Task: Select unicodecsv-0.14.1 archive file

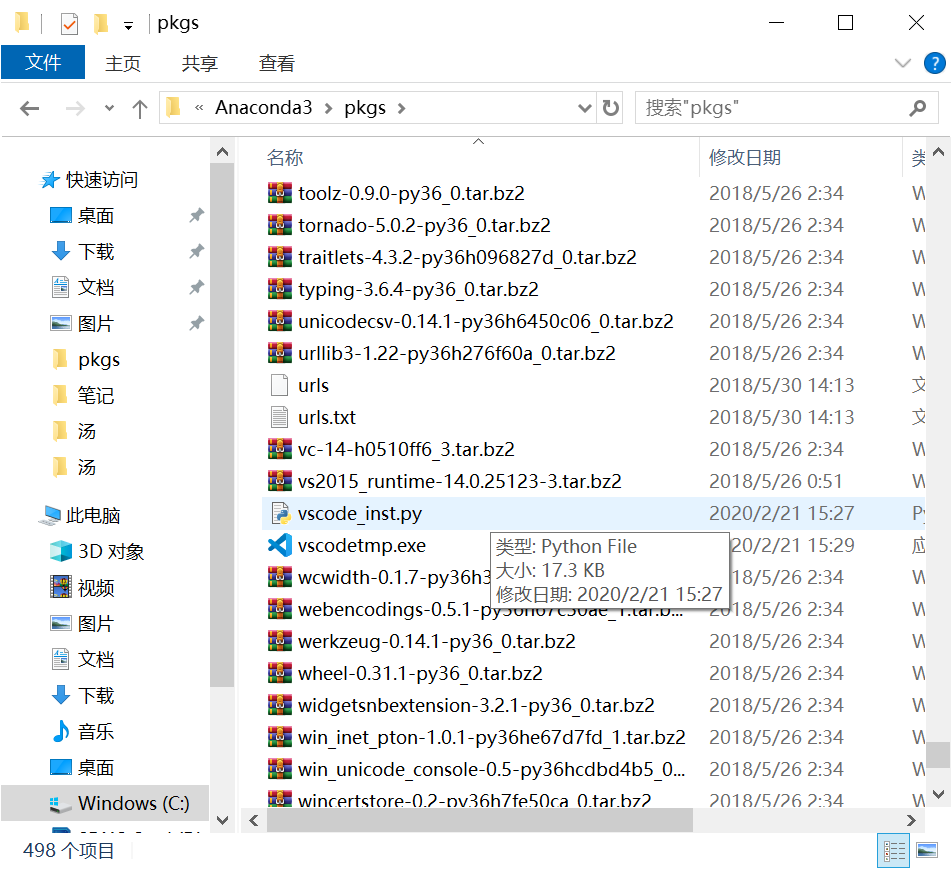Action: (x=486, y=321)
